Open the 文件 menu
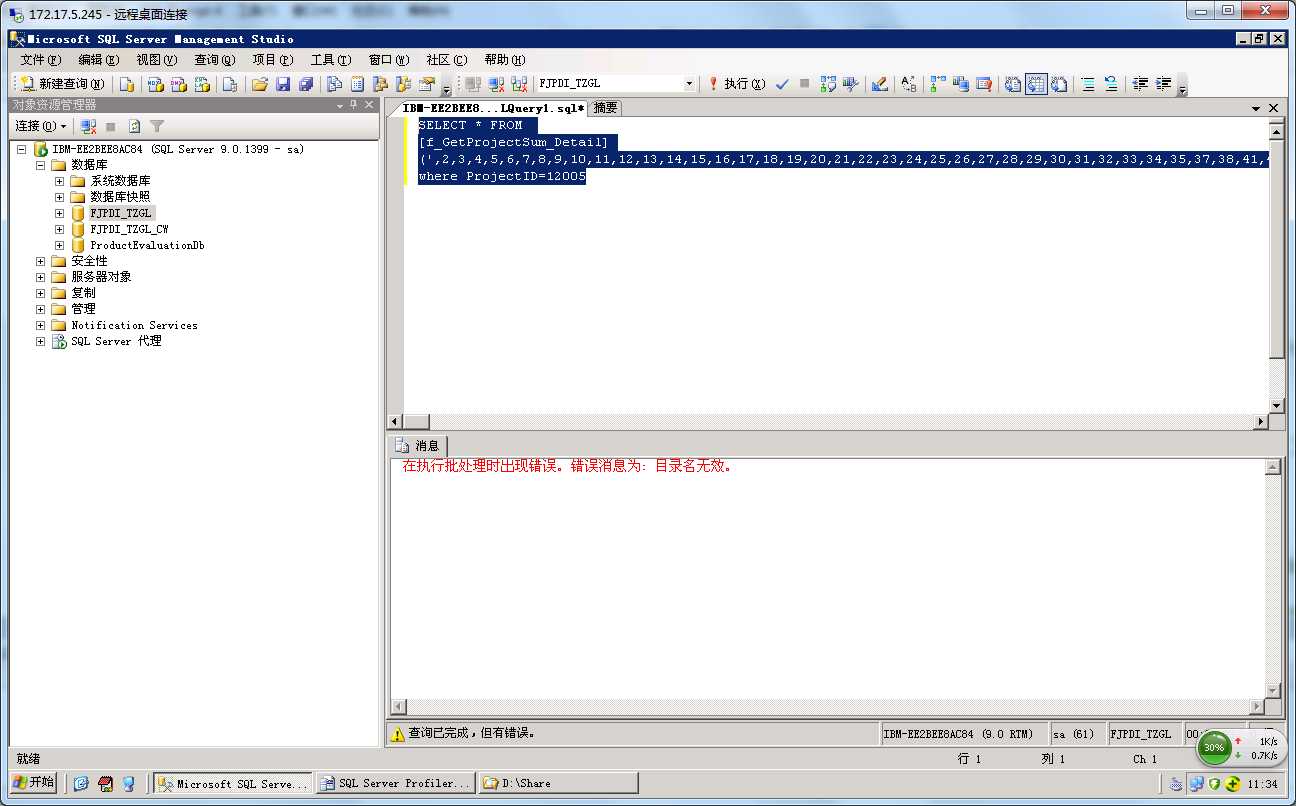This screenshot has height=806, width=1296. [40, 60]
